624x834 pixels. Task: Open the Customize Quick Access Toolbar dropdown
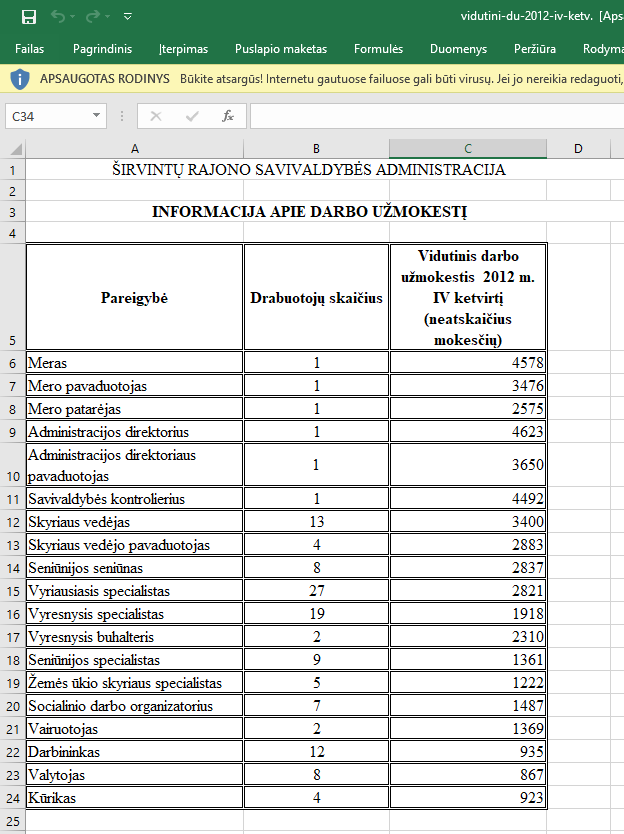coord(127,17)
